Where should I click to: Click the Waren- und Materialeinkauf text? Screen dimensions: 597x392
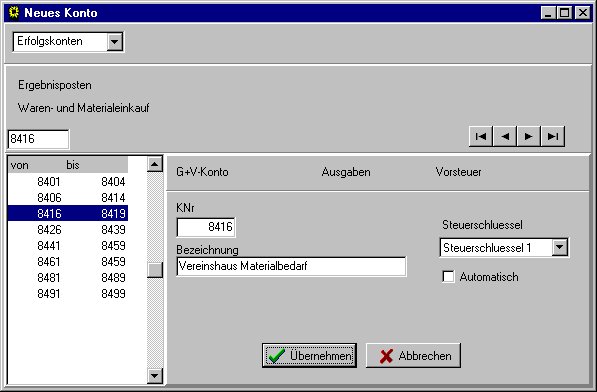[83, 108]
